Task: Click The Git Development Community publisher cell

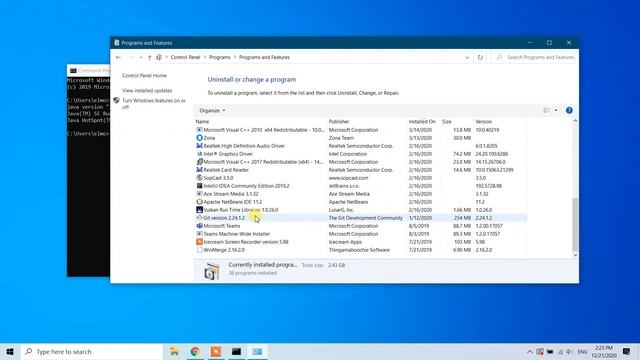Action: coord(366,218)
